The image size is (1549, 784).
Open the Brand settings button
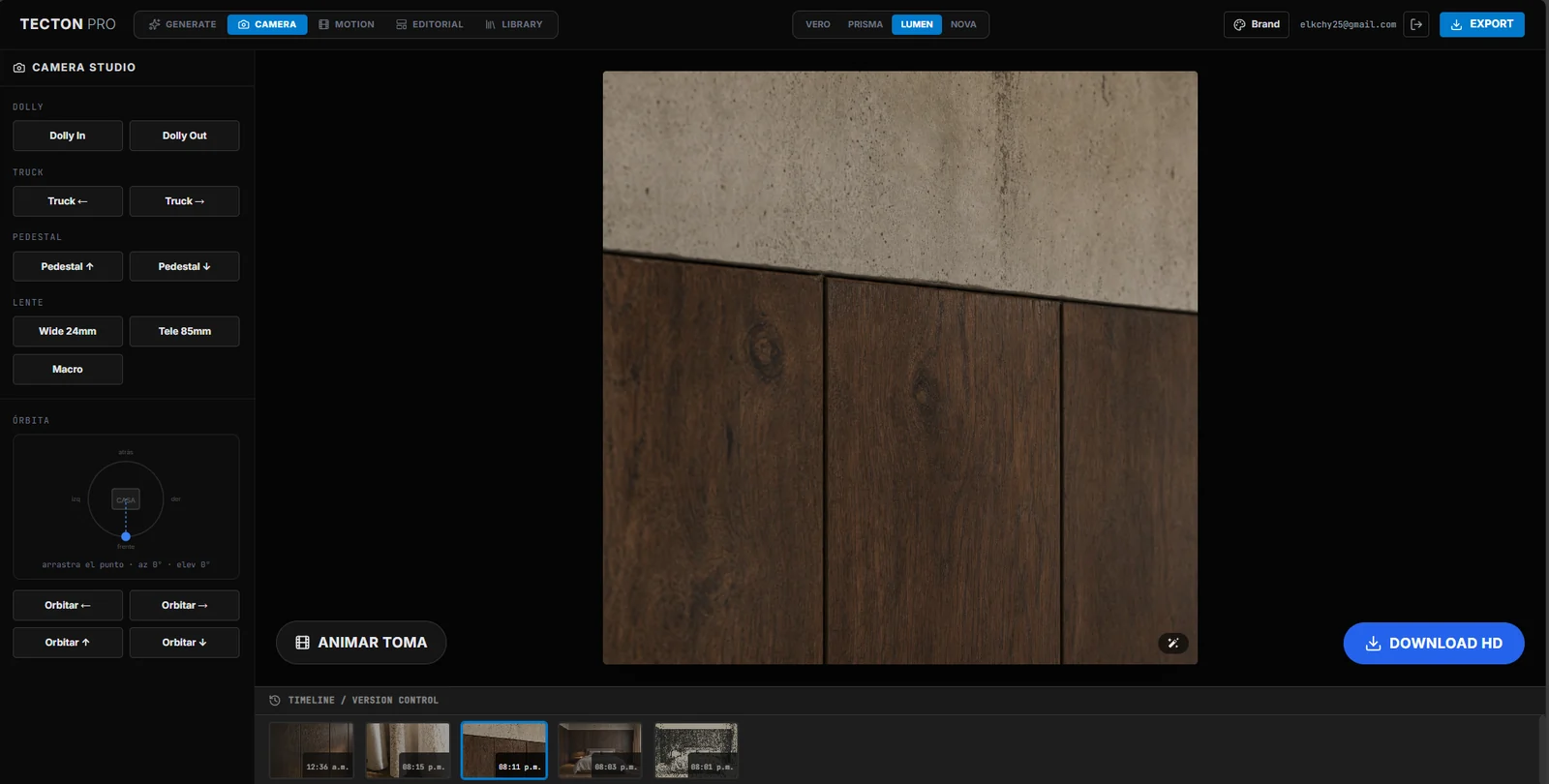(1257, 24)
